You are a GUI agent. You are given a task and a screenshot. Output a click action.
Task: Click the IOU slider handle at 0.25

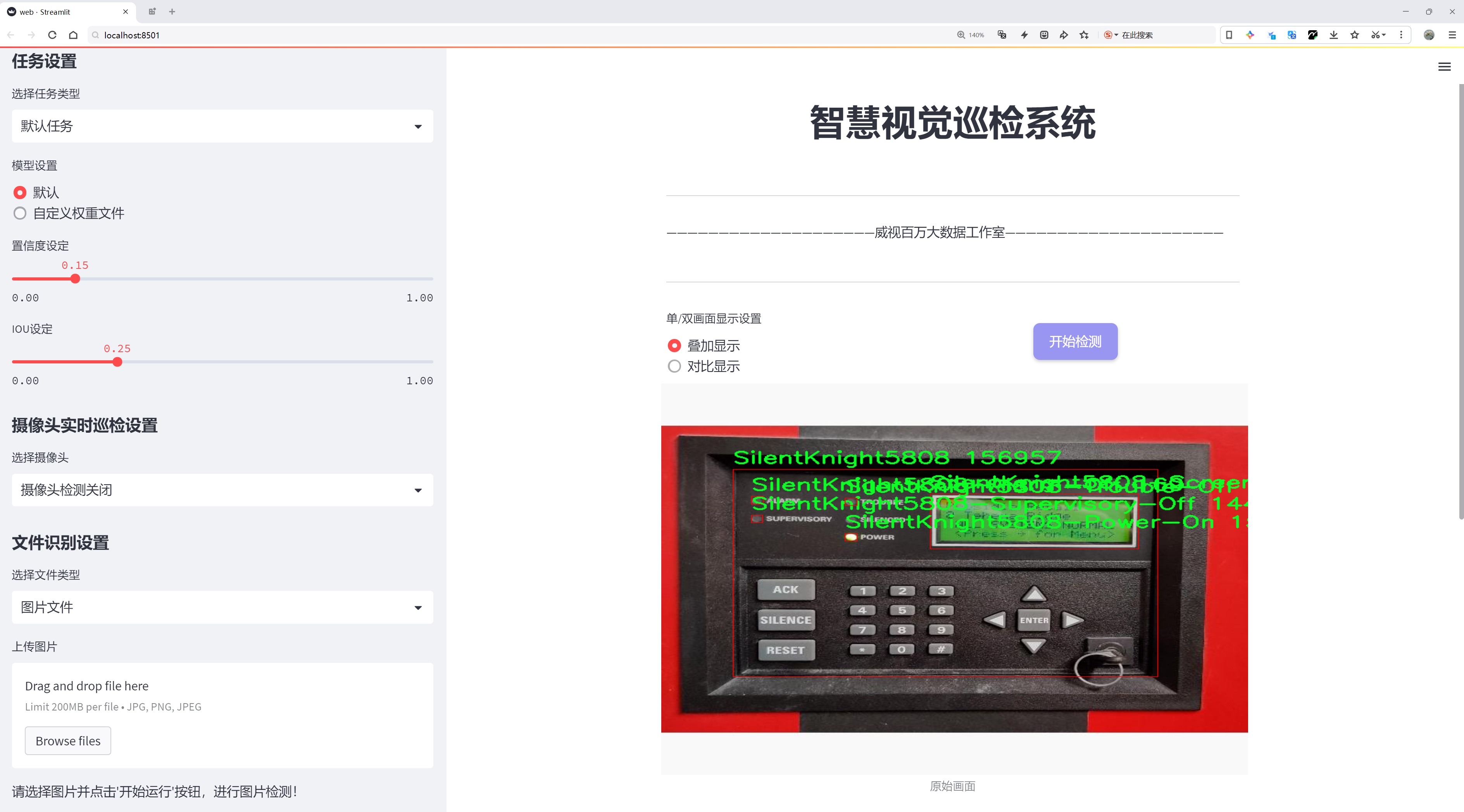pos(117,362)
